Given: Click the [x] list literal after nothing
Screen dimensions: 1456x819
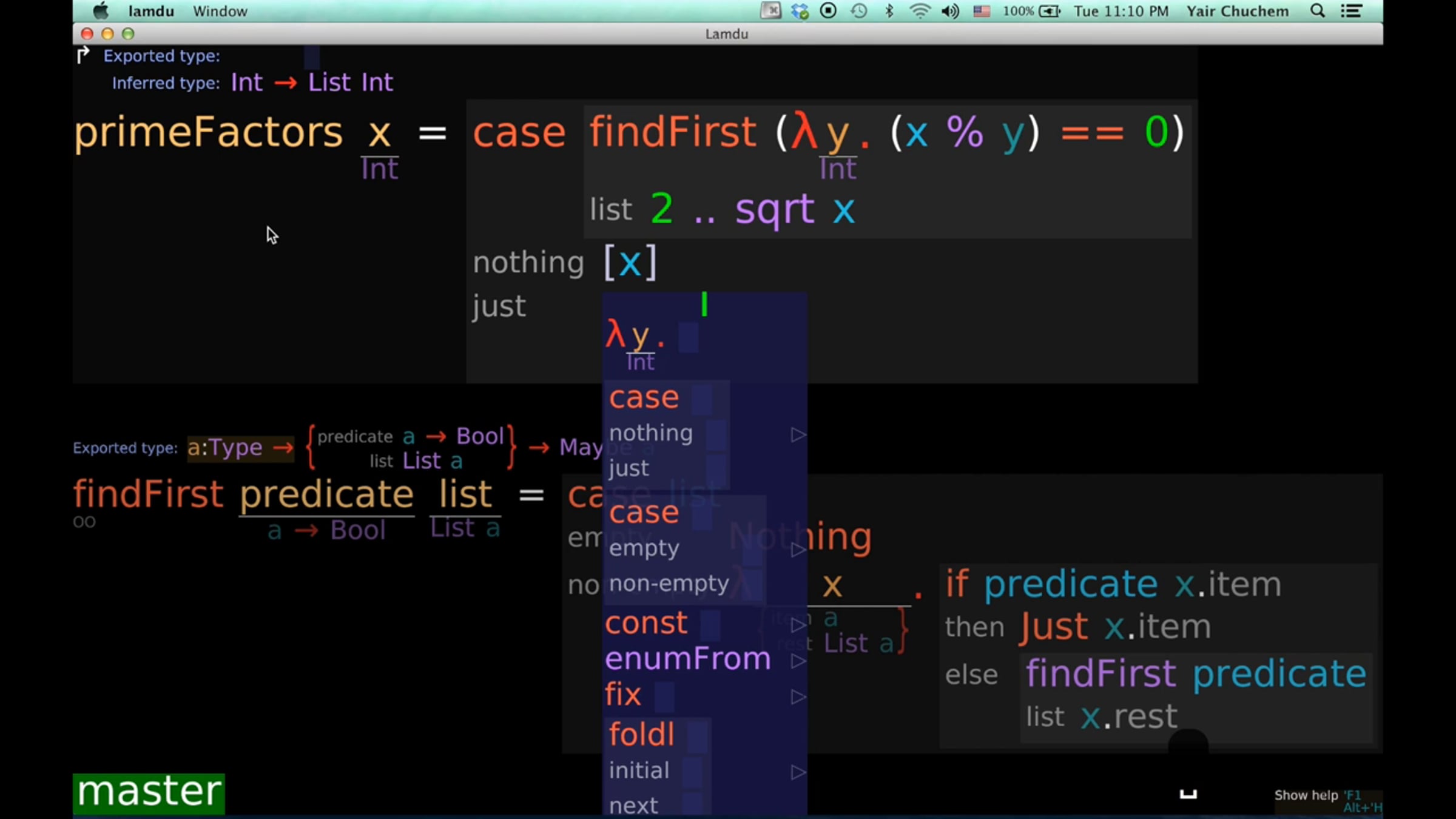Looking at the screenshot, I should coord(630,263).
